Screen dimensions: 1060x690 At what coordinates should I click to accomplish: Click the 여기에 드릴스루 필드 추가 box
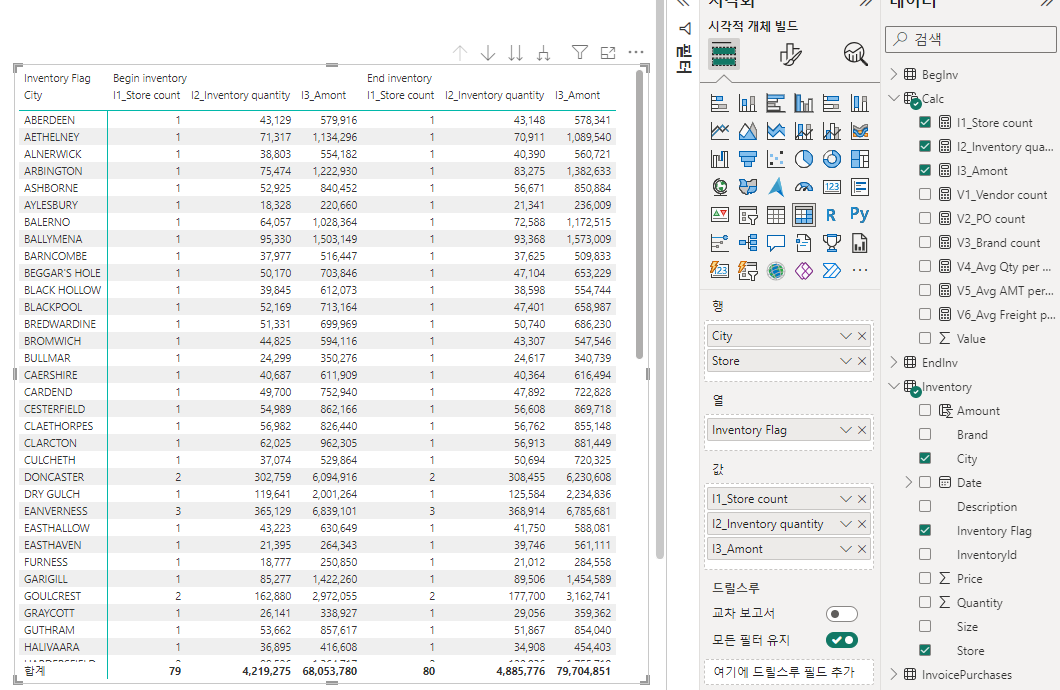tap(789, 672)
